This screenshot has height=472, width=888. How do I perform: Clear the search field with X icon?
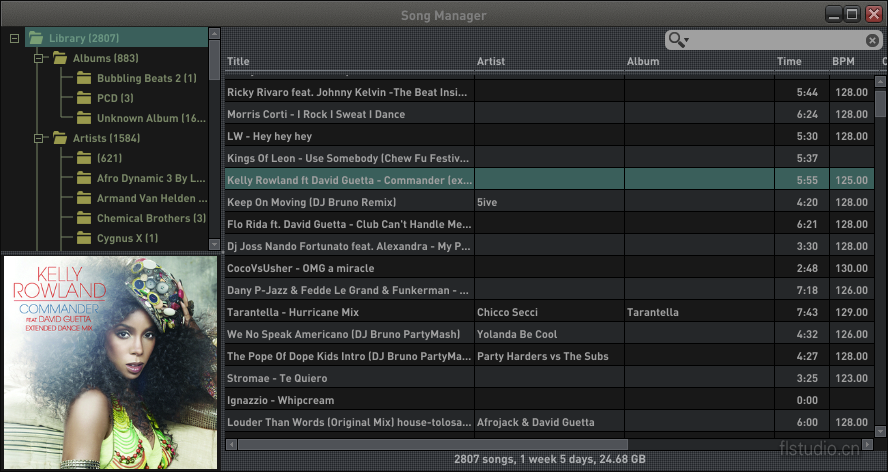pos(872,40)
